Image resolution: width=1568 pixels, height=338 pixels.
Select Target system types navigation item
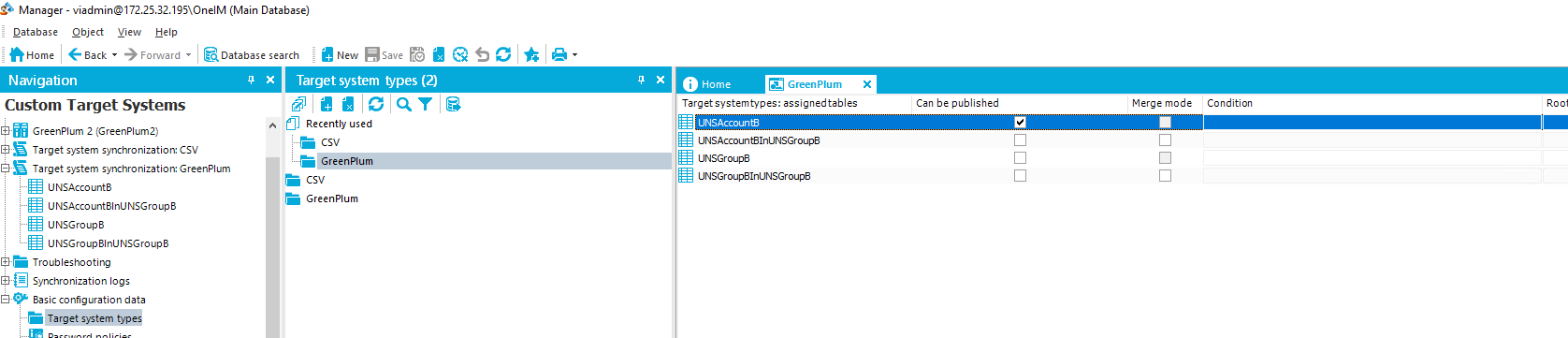coord(94,318)
